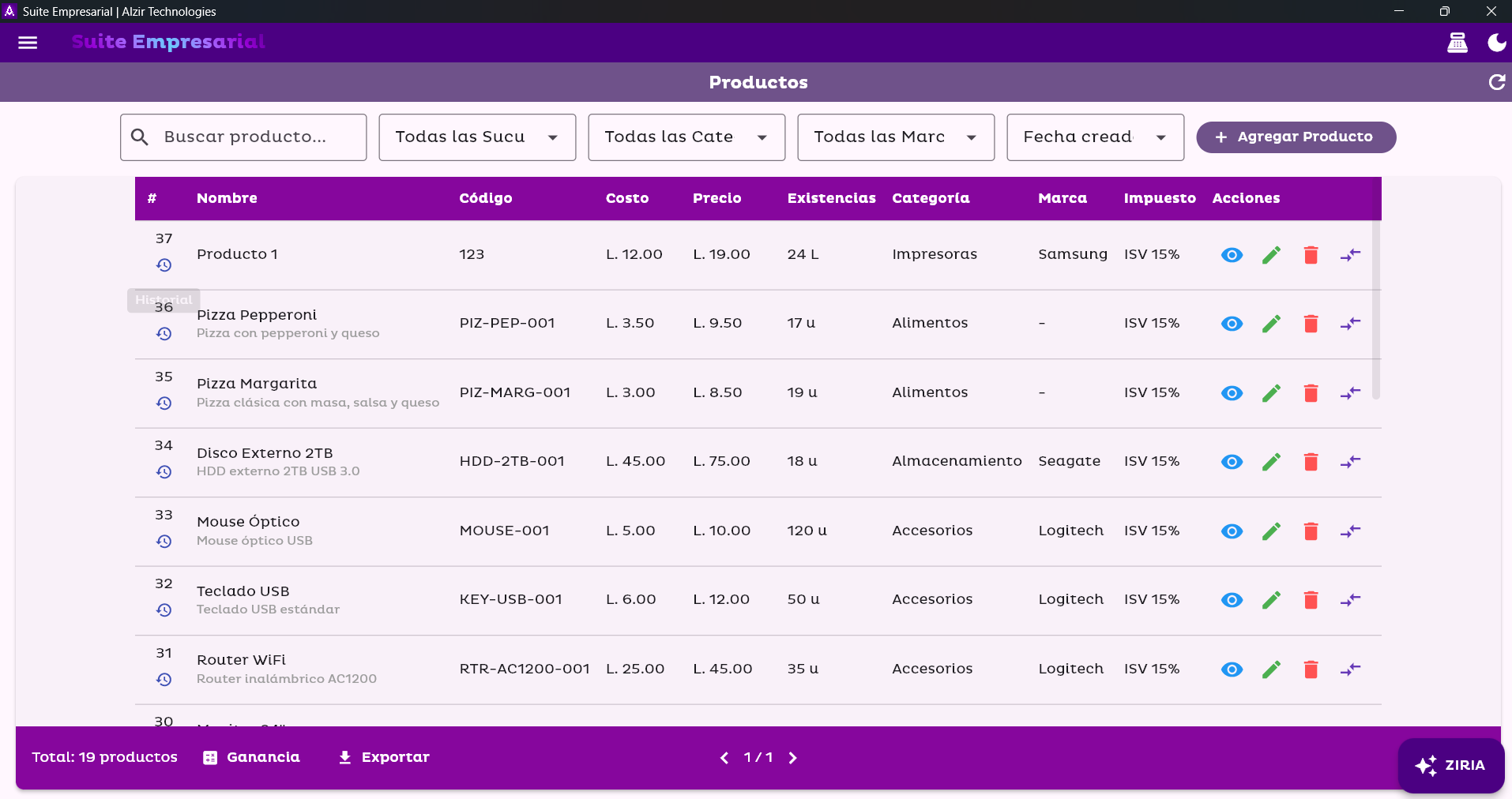Click the Exportar download icon
The image size is (1512, 799).
pyautogui.click(x=344, y=757)
